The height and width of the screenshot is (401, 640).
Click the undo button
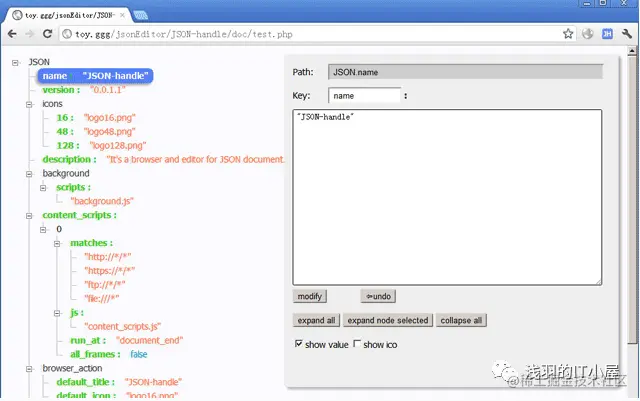click(x=378, y=296)
